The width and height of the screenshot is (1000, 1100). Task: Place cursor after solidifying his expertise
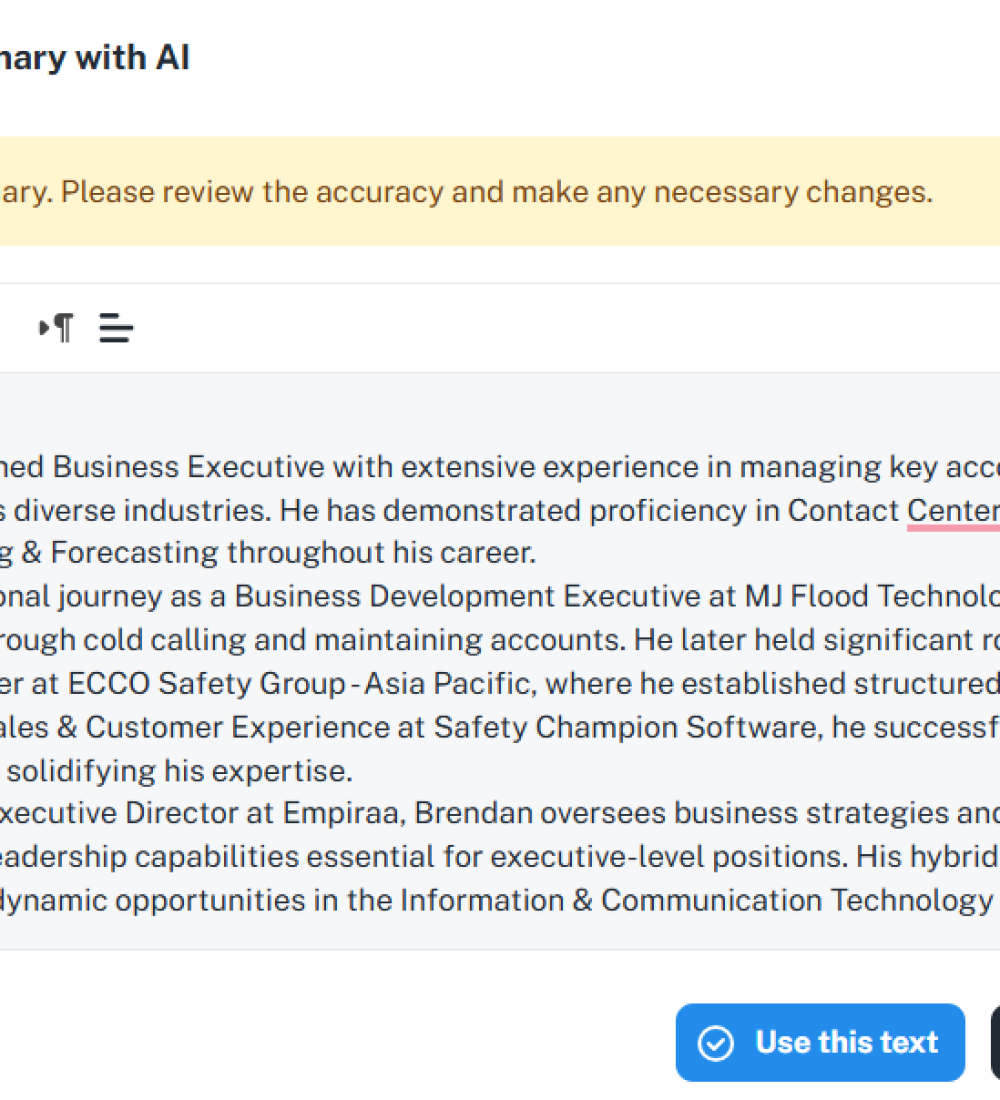(x=354, y=771)
